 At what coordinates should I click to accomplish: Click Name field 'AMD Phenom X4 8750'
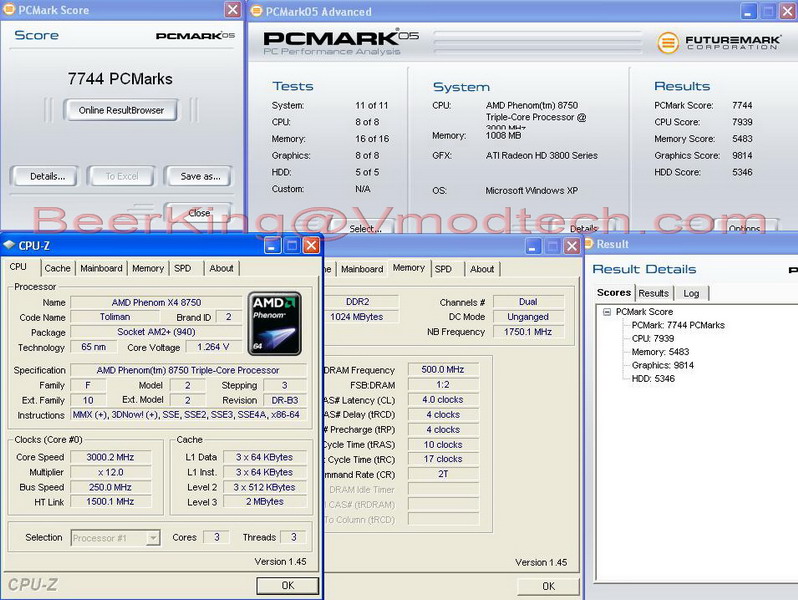pos(156,302)
